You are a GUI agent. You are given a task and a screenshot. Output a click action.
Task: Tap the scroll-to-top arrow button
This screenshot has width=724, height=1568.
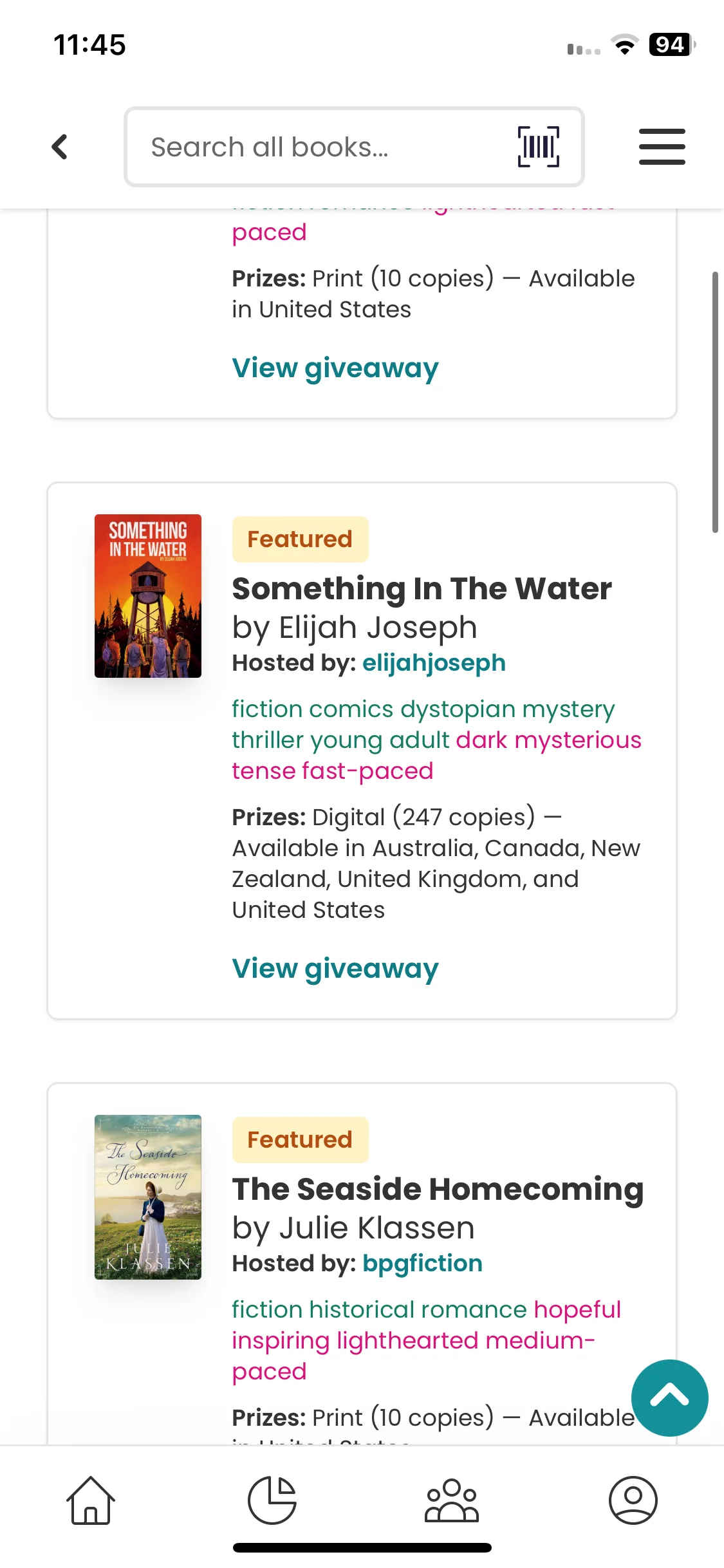click(669, 1397)
